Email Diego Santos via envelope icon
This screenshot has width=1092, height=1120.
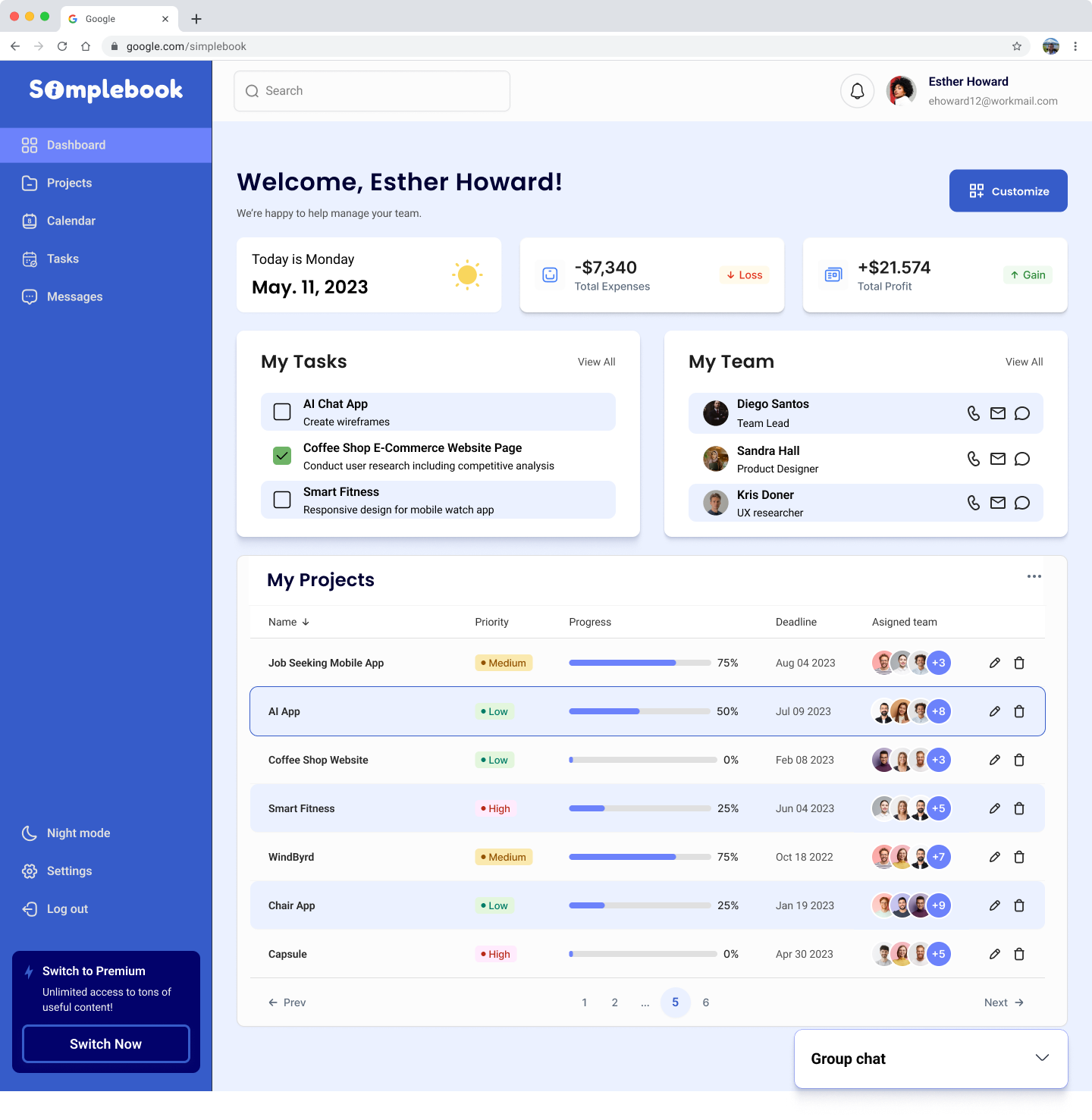[x=998, y=413]
